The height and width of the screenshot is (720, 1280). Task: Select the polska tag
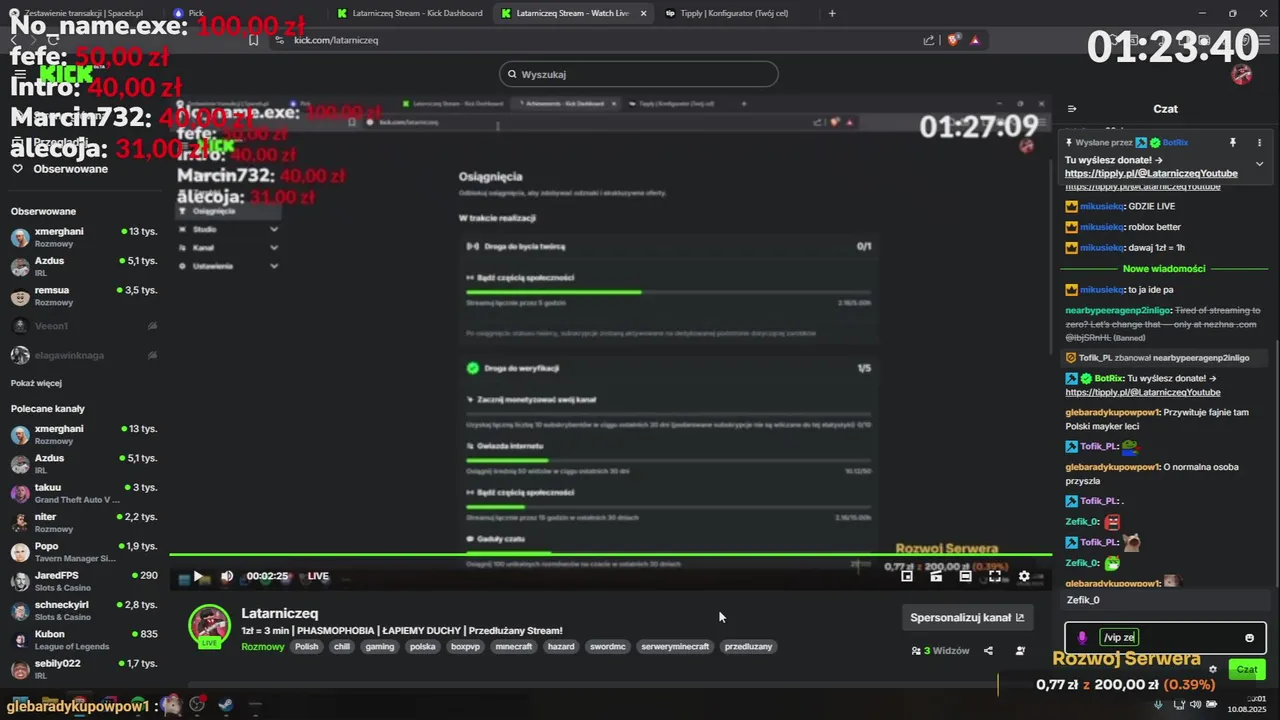(423, 647)
